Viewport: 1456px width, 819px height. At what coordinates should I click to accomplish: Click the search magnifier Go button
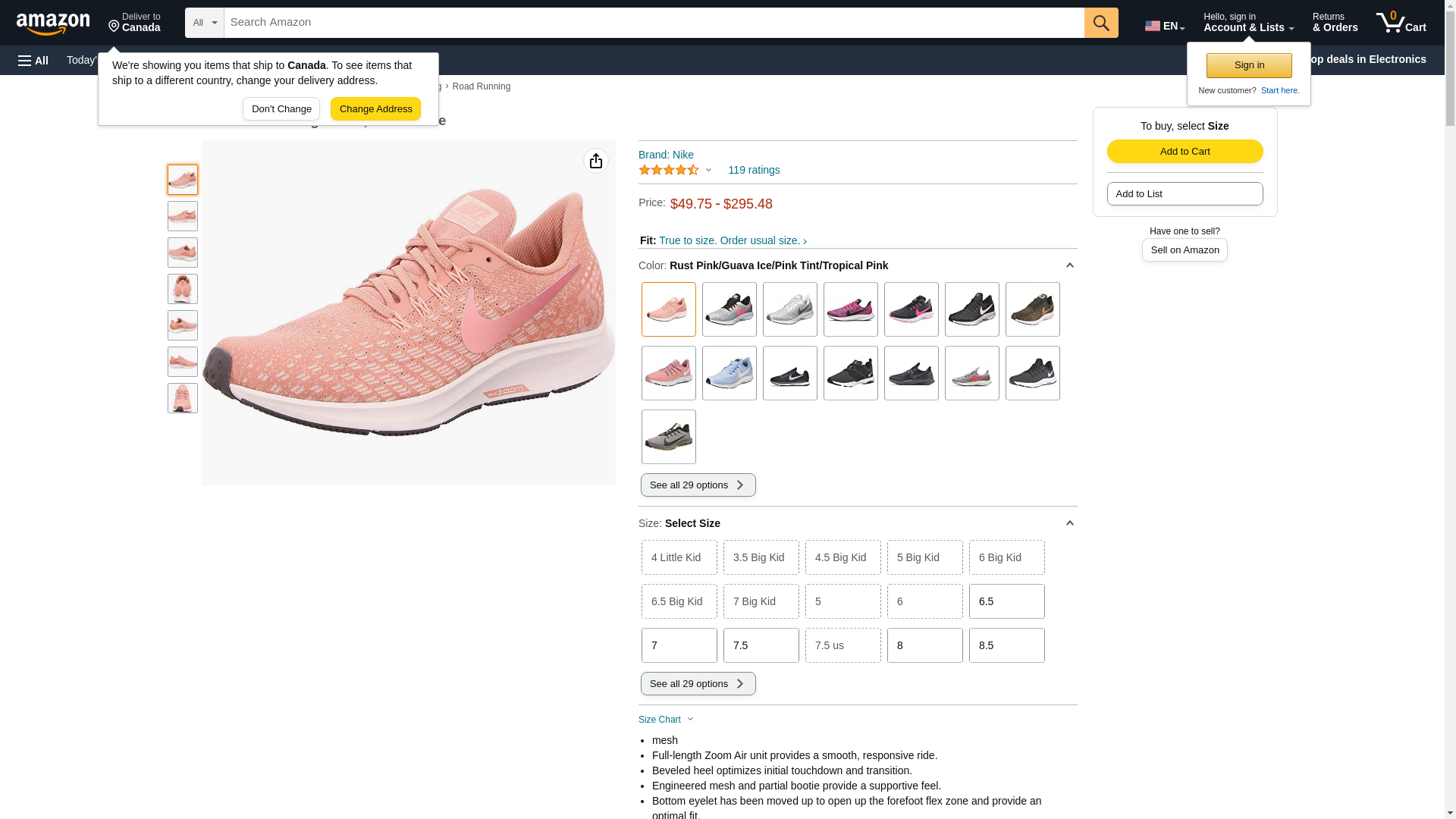[1100, 23]
